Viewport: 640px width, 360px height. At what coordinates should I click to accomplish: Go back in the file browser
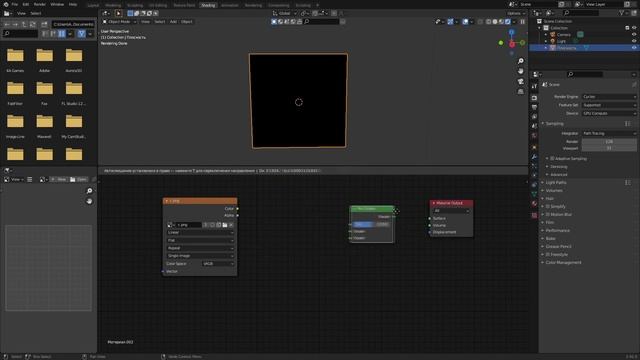7,24
